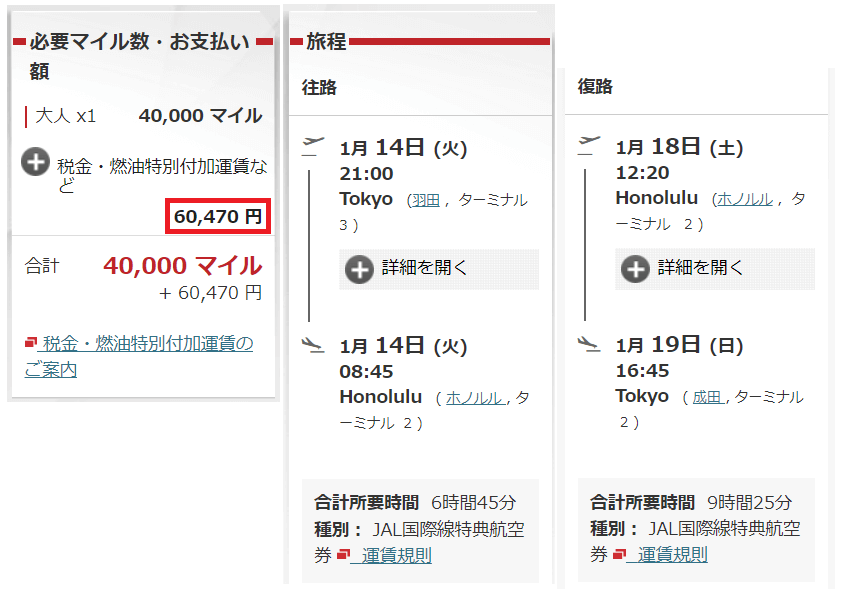Click red icon beside return 運賃規則

coord(620,553)
